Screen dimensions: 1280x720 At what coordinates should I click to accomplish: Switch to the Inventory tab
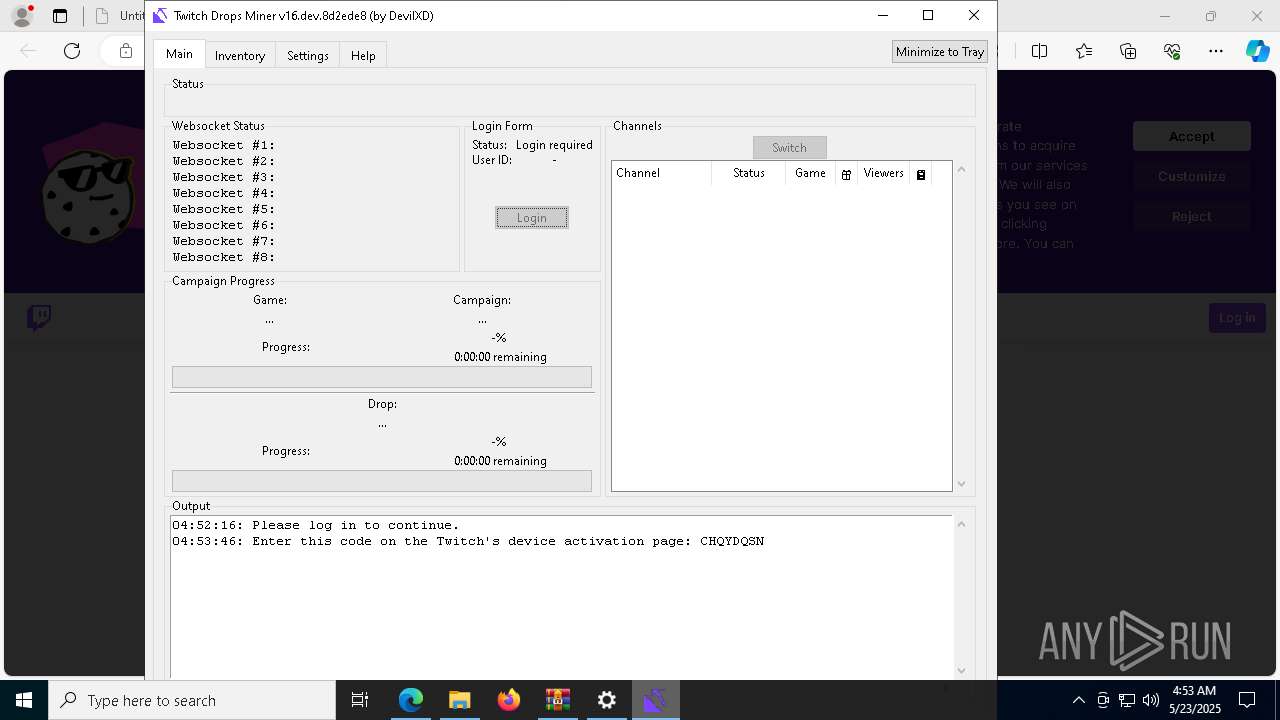click(x=240, y=56)
